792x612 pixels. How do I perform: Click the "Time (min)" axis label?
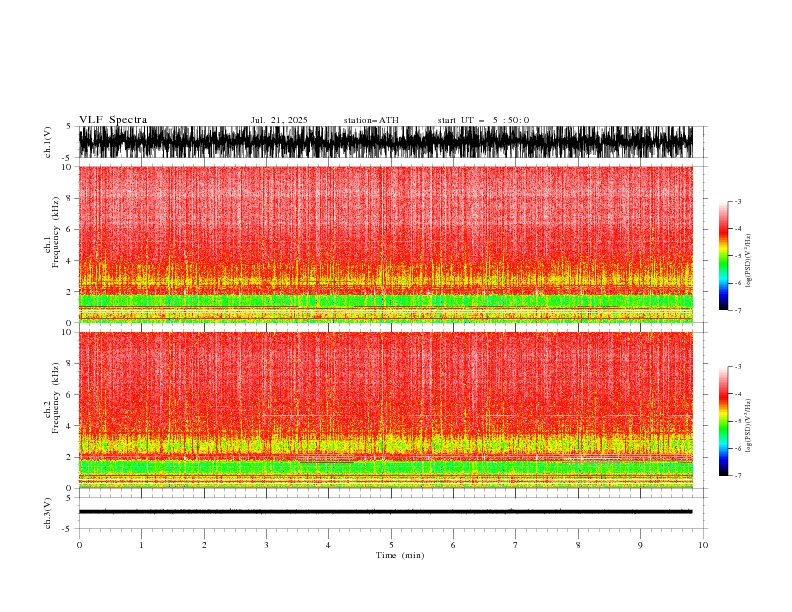tap(400, 555)
